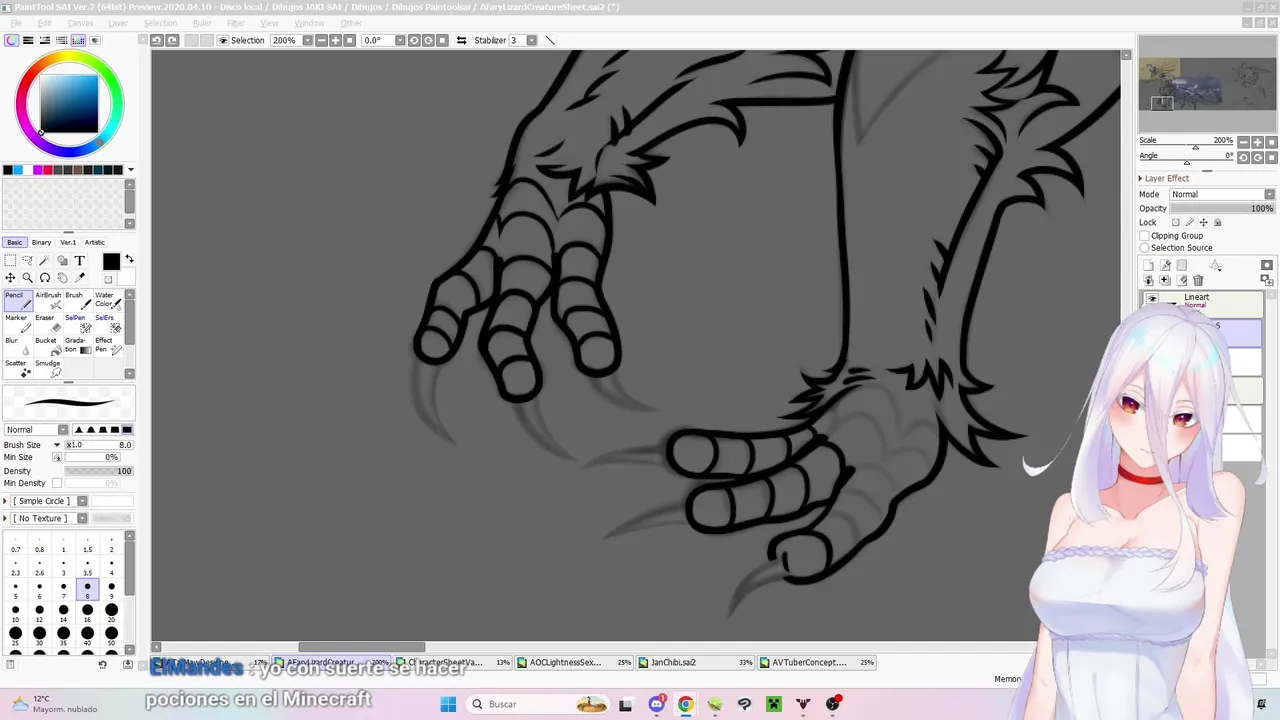Open the Canvas menu

click(x=80, y=23)
